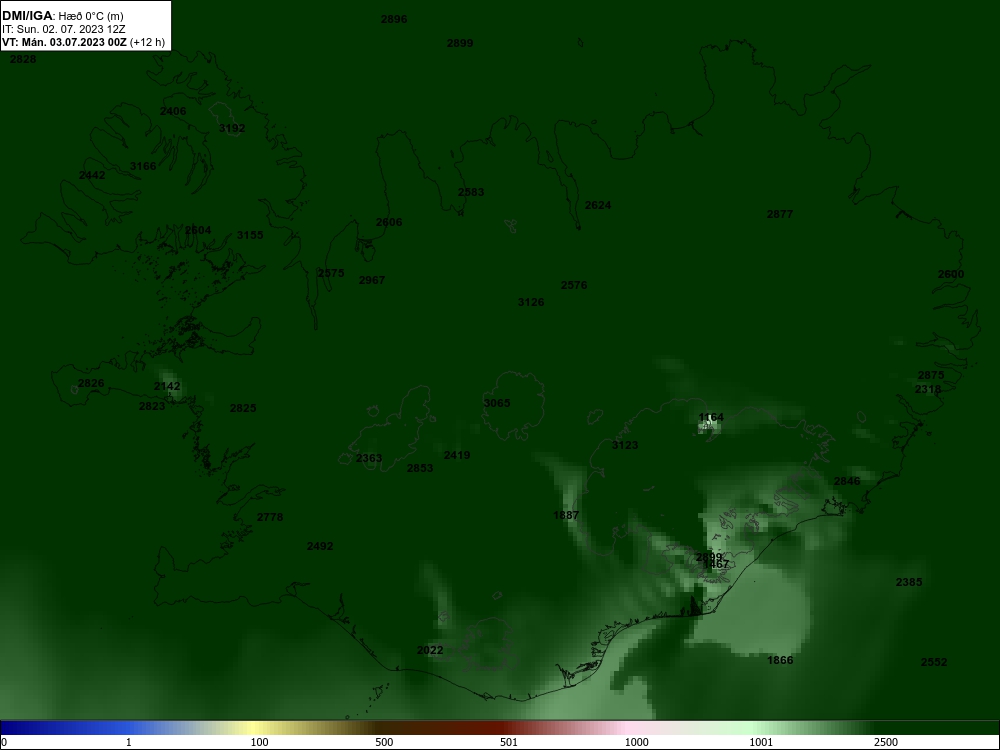
Task: Click the map value 2406
Action: tap(173, 111)
